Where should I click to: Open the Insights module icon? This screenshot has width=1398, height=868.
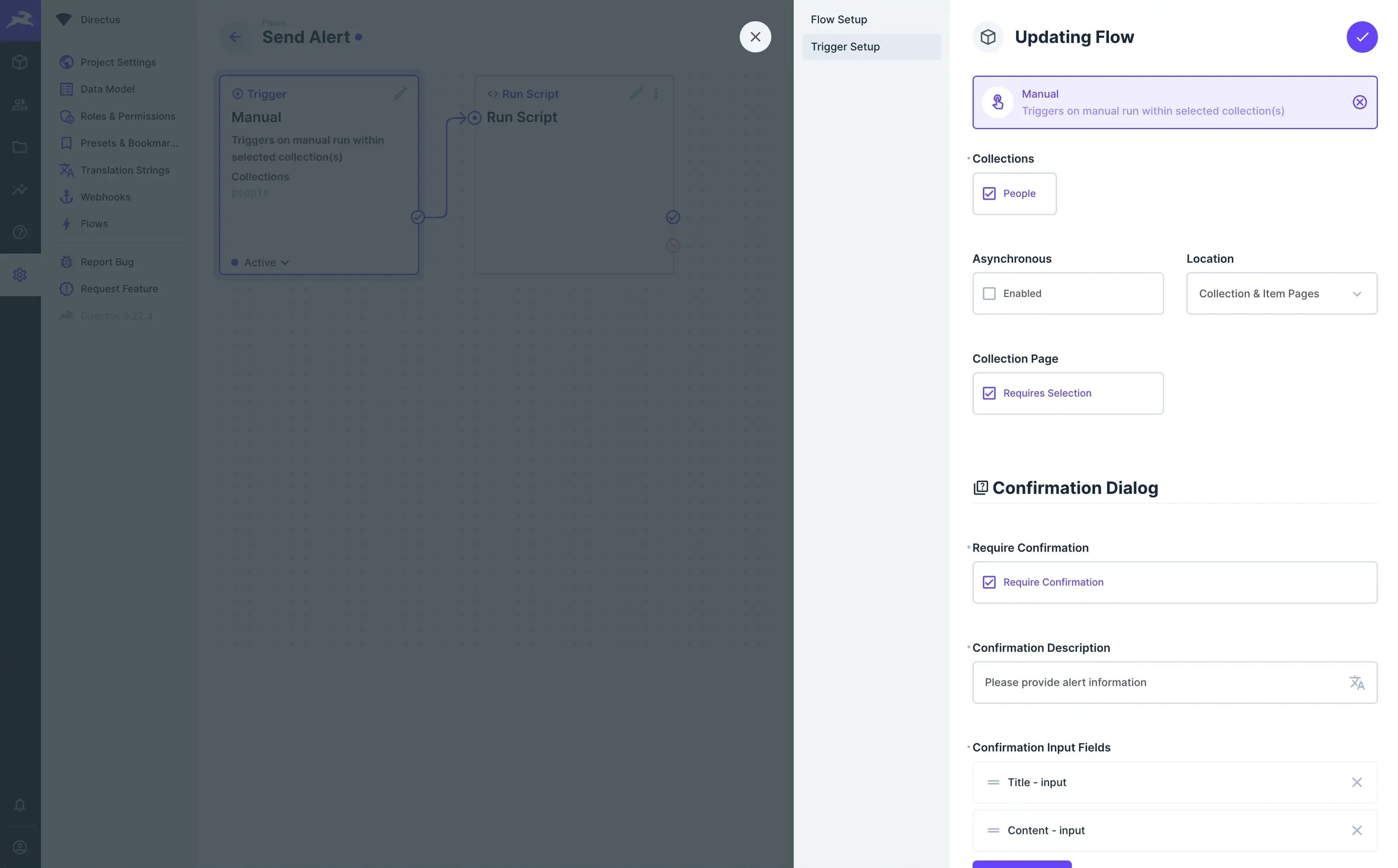(x=20, y=189)
